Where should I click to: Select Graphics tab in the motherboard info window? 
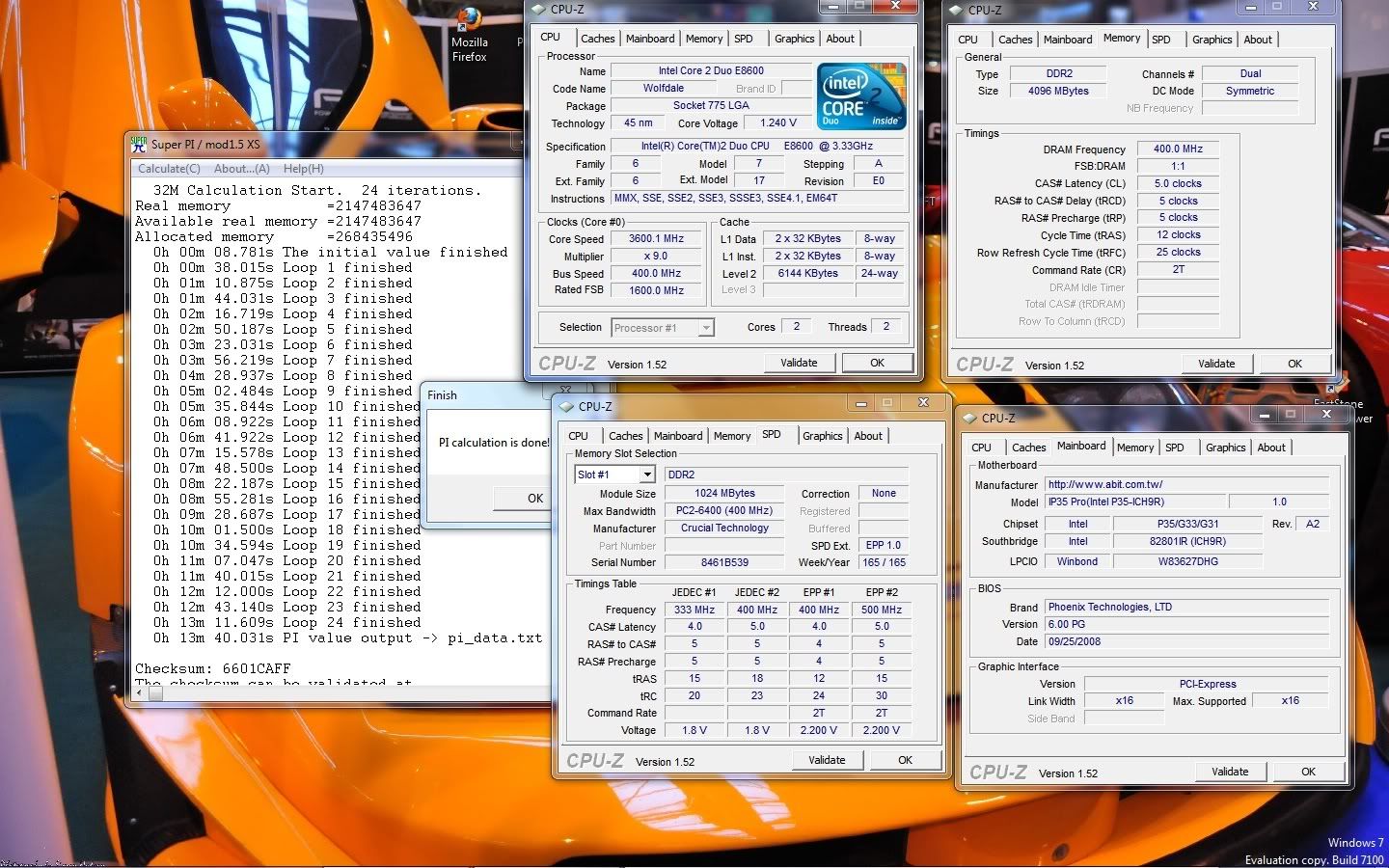coord(1225,448)
